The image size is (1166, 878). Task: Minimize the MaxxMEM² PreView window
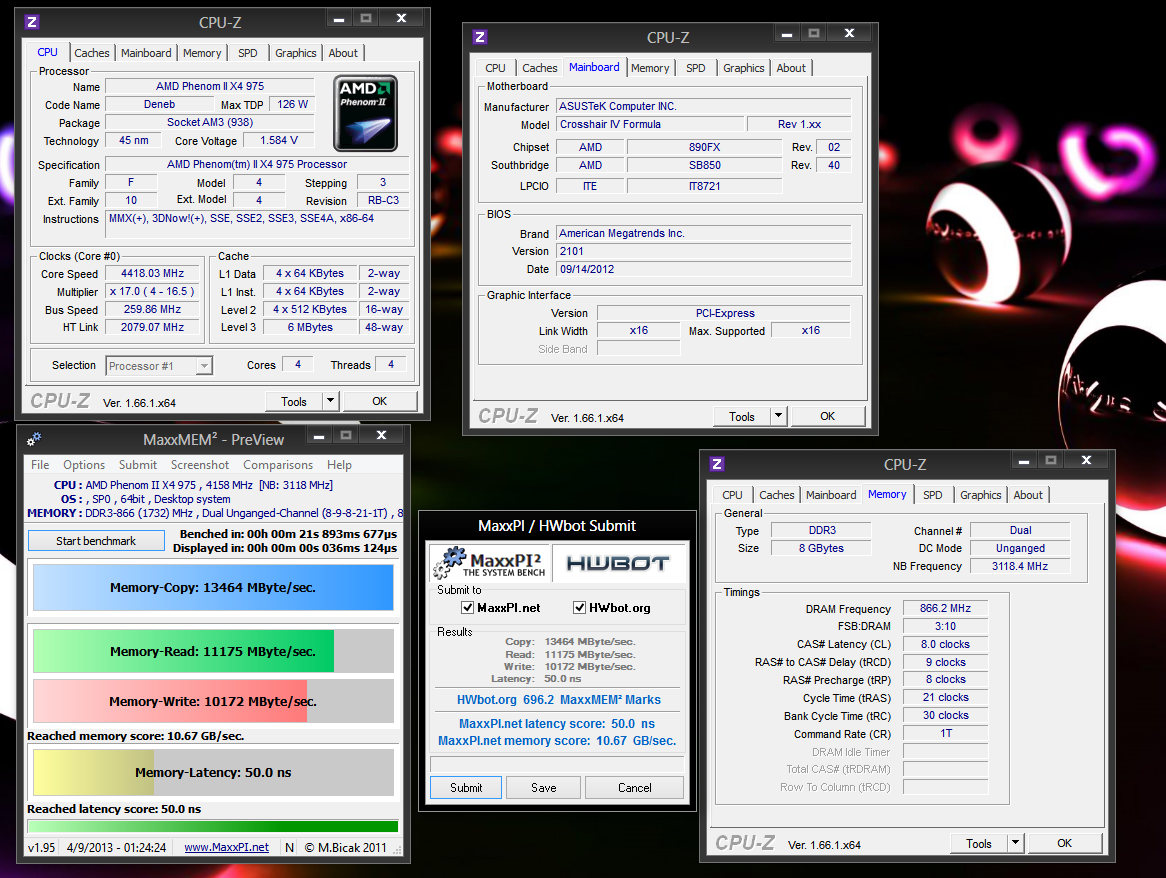point(319,436)
